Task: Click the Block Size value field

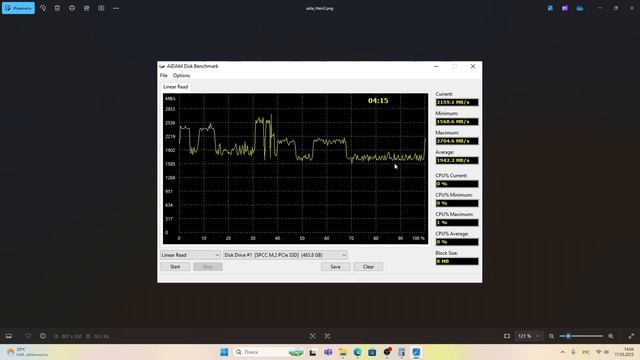Action: point(457,261)
